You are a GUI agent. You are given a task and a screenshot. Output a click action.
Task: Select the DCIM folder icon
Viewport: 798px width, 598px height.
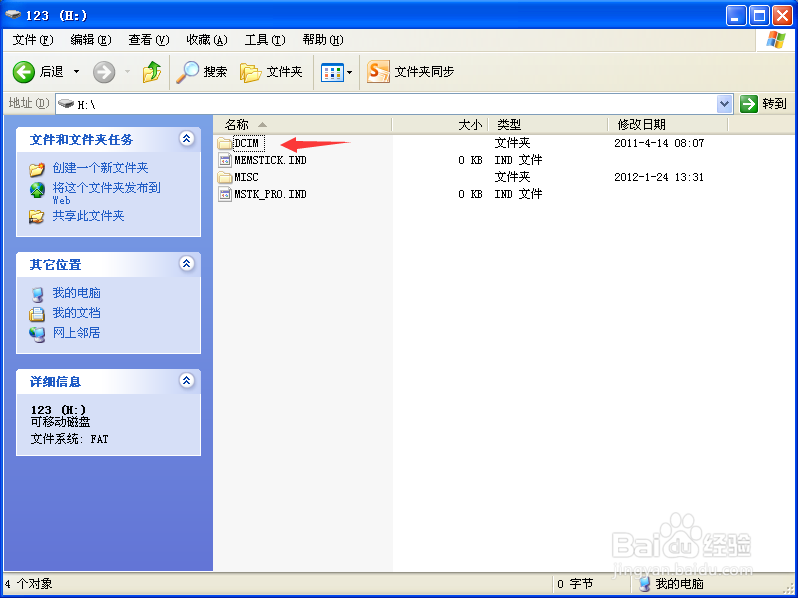(x=224, y=144)
